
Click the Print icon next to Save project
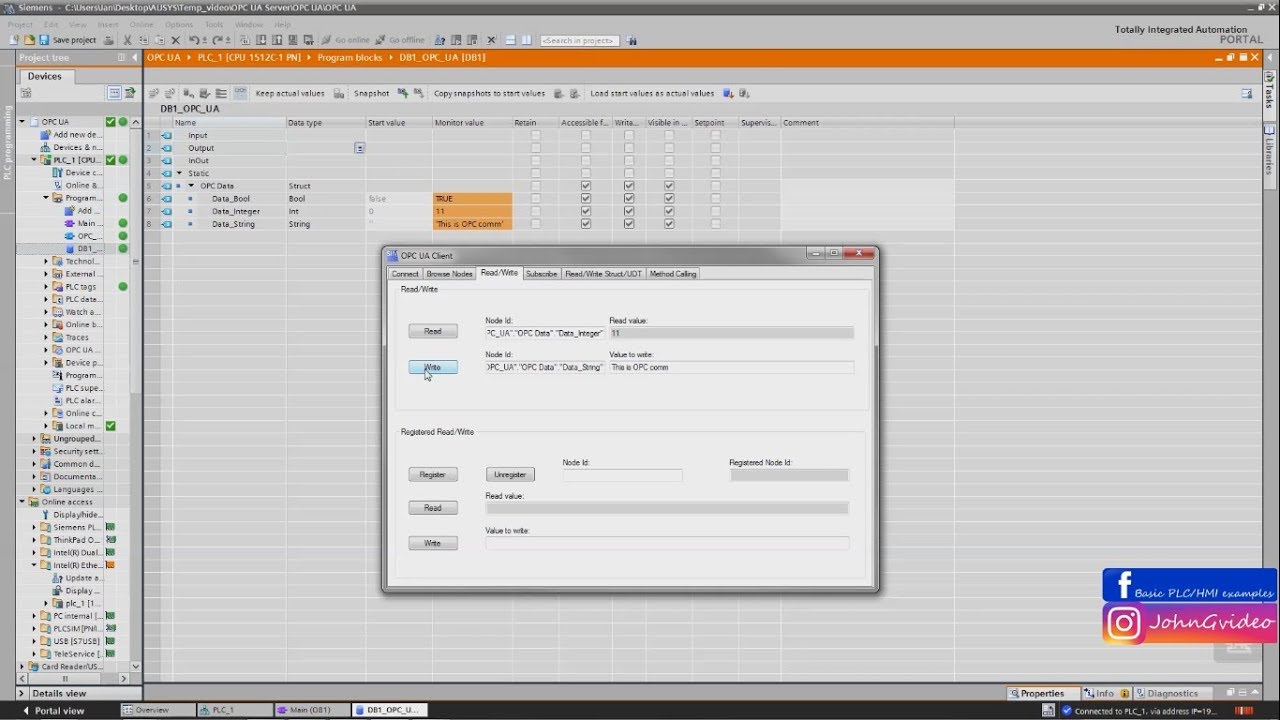(108, 40)
